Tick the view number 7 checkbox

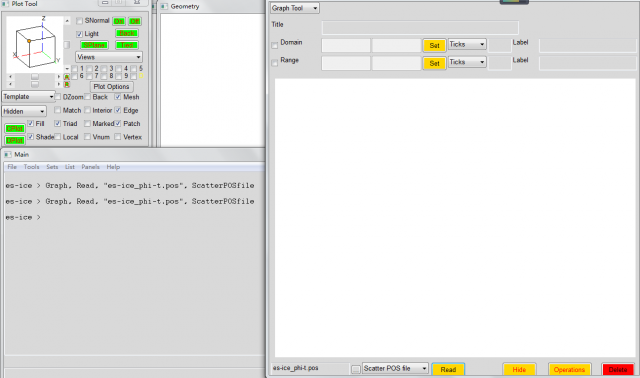click(x=89, y=76)
